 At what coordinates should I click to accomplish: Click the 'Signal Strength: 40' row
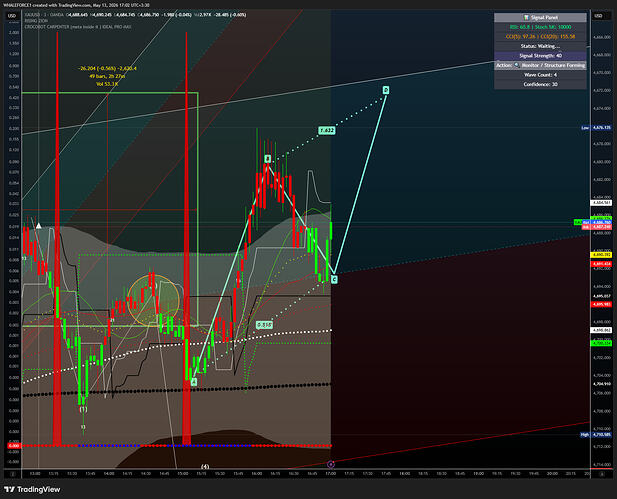point(540,55)
